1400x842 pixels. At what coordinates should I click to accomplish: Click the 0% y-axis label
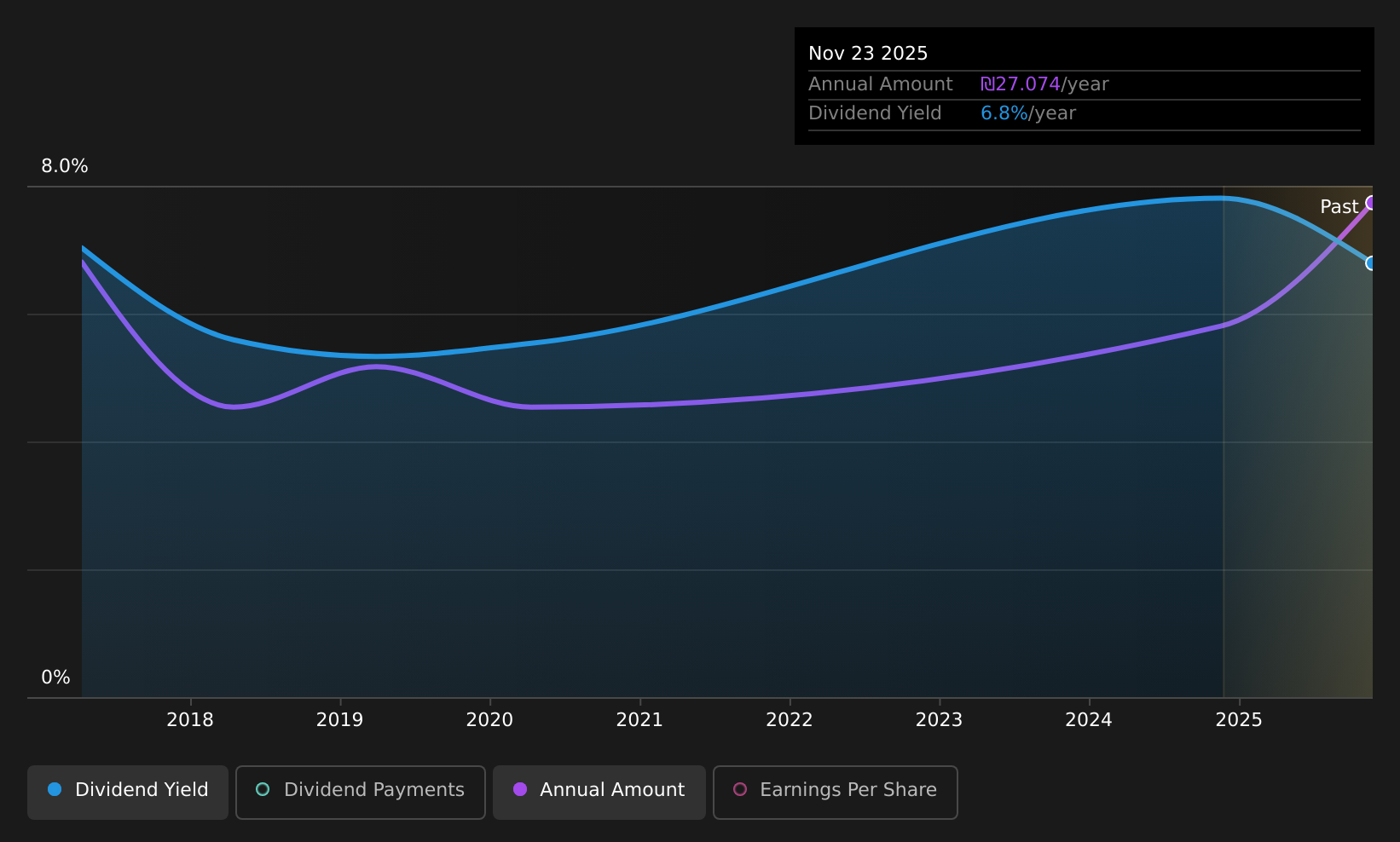pos(55,678)
